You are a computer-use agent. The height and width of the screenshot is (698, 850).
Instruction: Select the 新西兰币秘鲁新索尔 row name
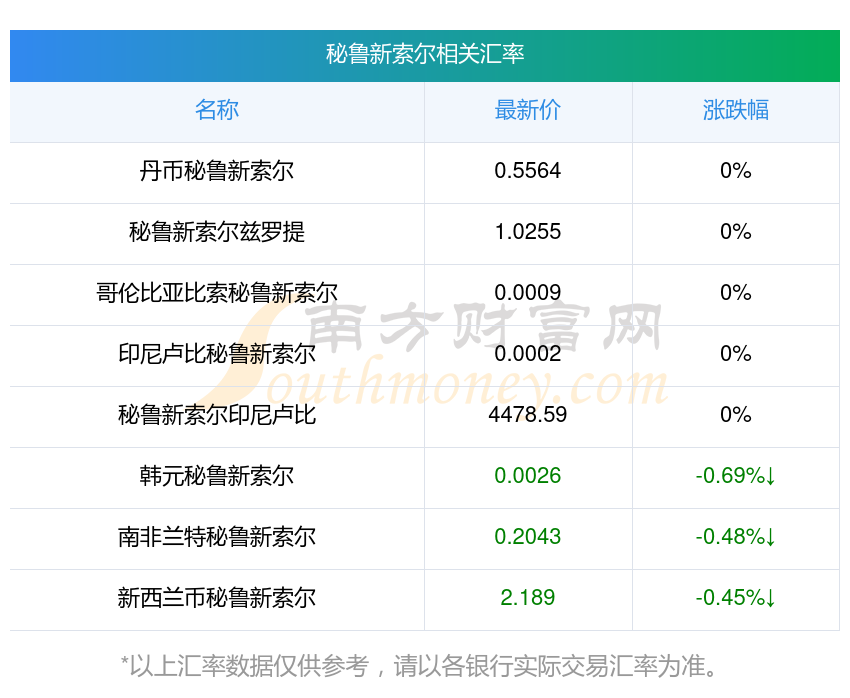click(217, 598)
